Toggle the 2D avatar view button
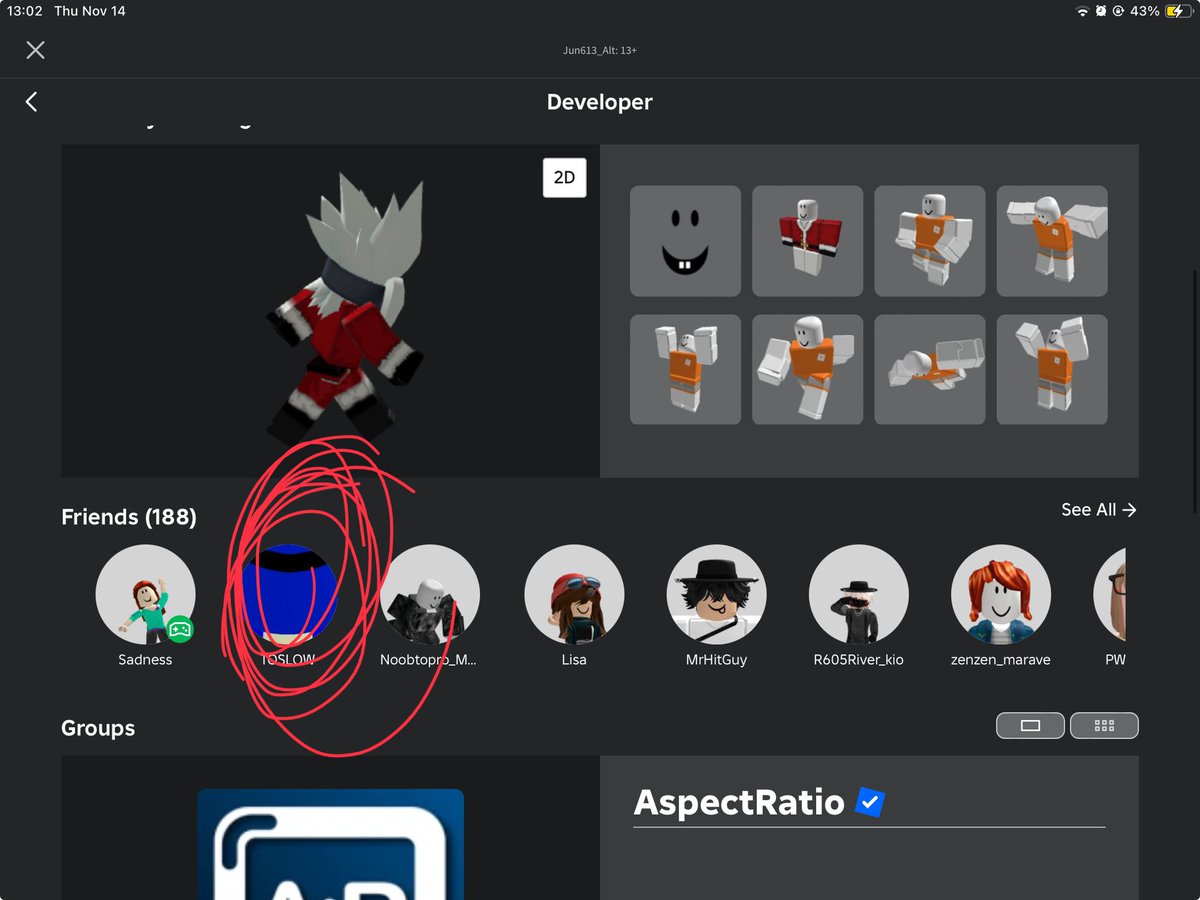Image resolution: width=1200 pixels, height=900 pixels. pos(565,177)
